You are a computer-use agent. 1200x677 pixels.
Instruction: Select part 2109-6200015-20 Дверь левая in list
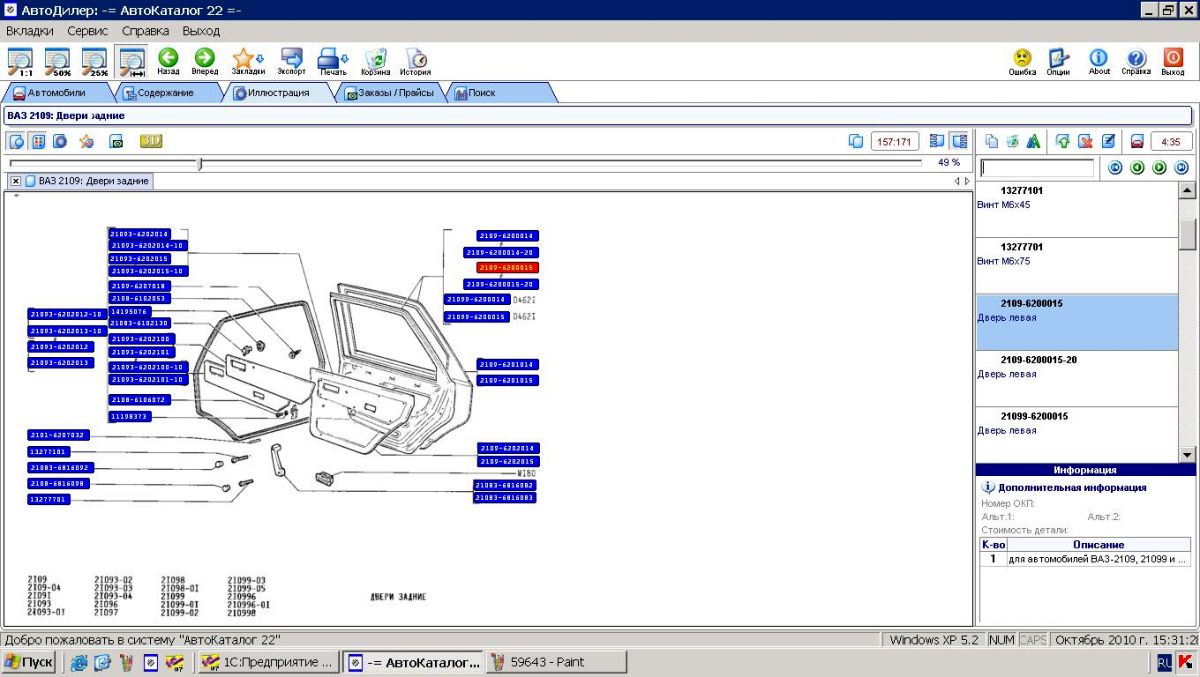[1077, 378]
